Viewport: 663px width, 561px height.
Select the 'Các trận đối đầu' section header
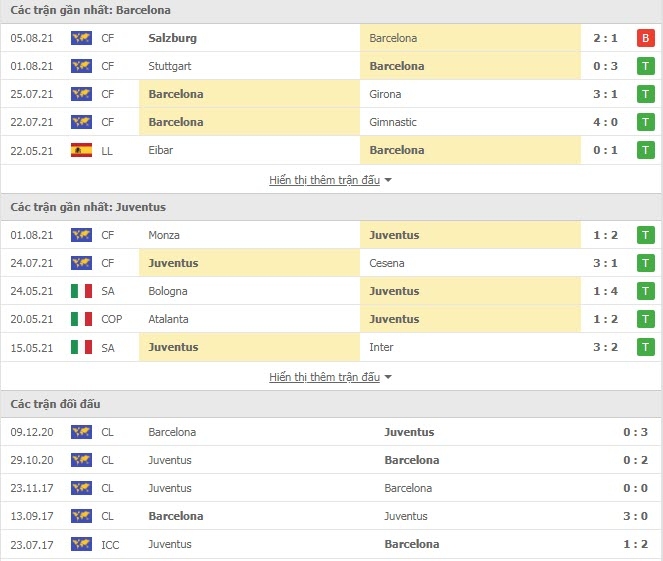tap(55, 404)
